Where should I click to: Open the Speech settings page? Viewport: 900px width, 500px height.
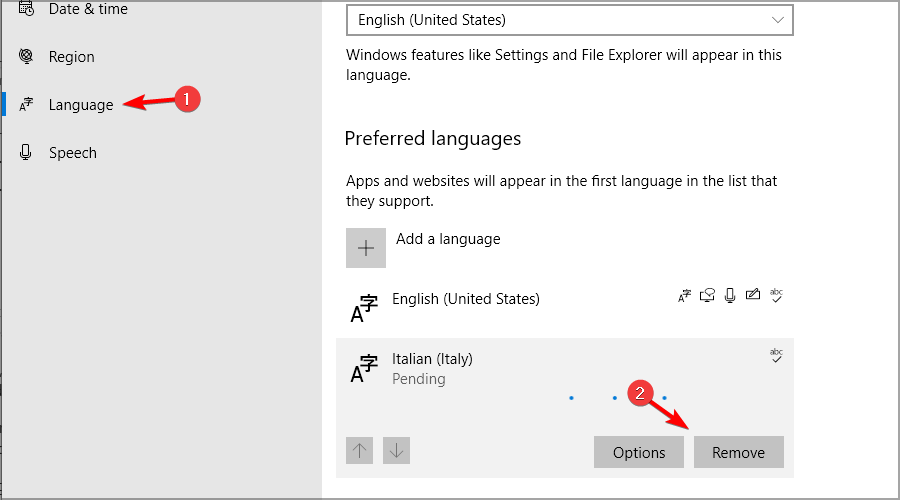pos(72,153)
